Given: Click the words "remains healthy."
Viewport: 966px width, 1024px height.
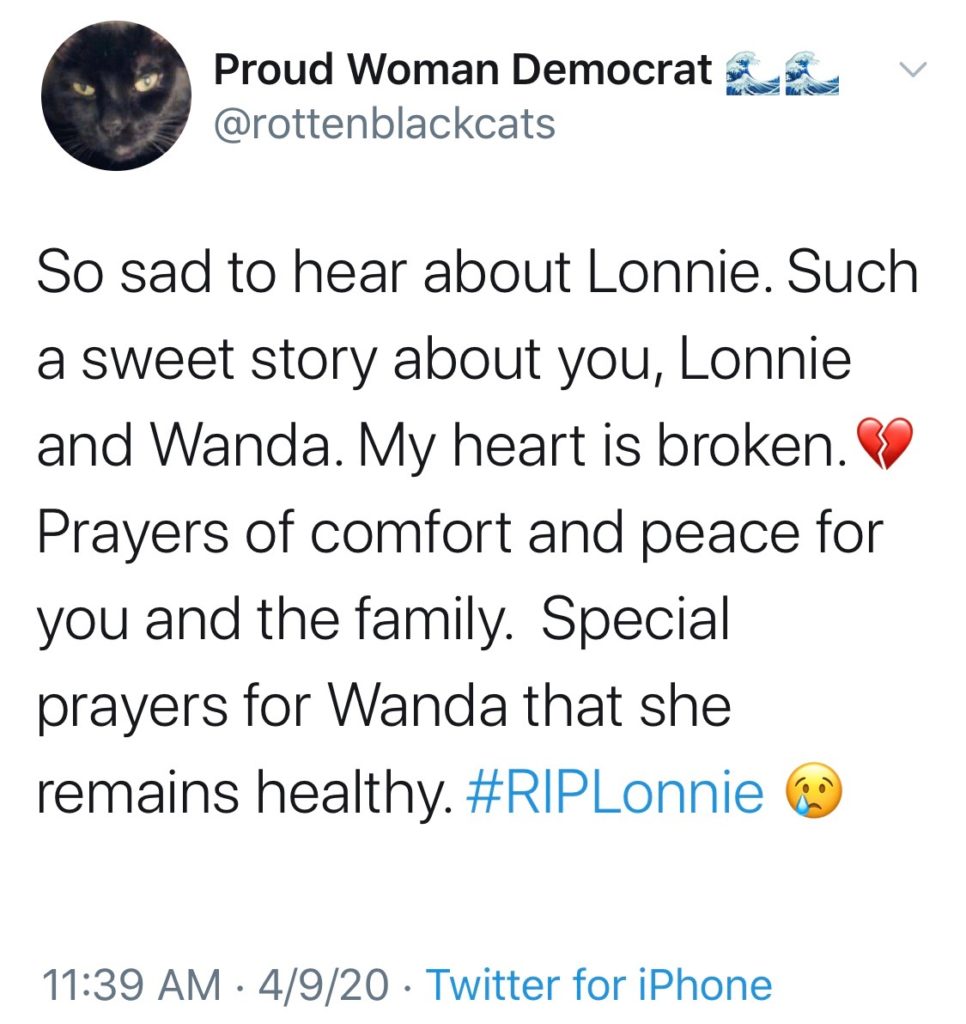Looking at the screenshot, I should coord(244,793).
